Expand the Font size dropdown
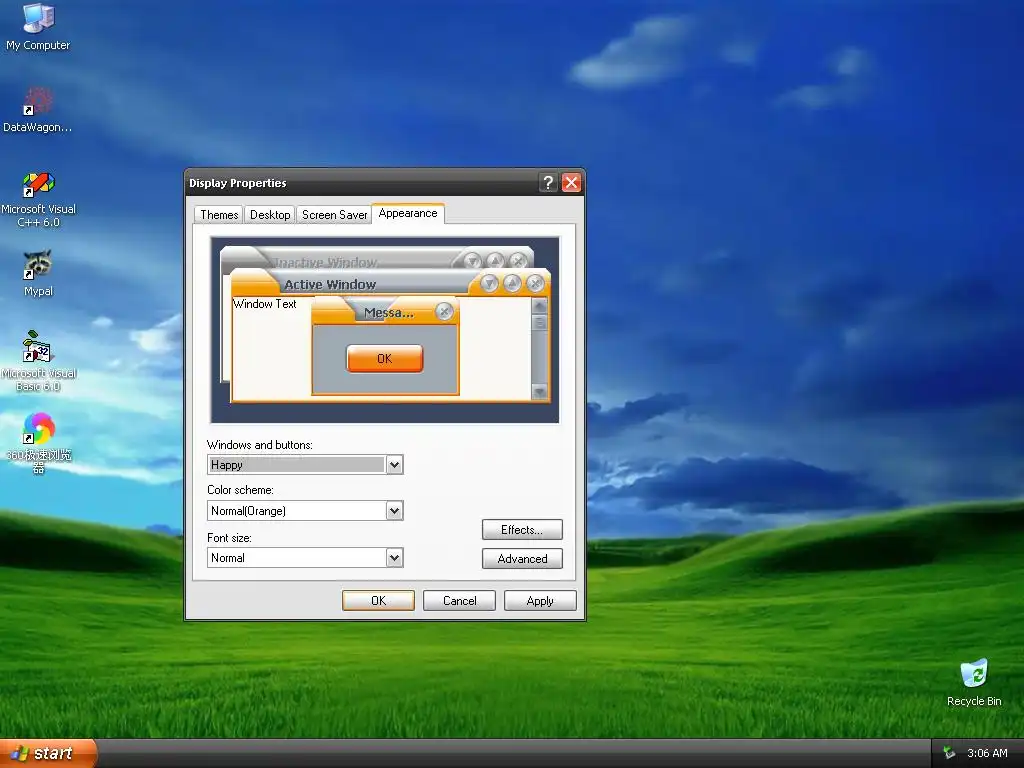 394,558
